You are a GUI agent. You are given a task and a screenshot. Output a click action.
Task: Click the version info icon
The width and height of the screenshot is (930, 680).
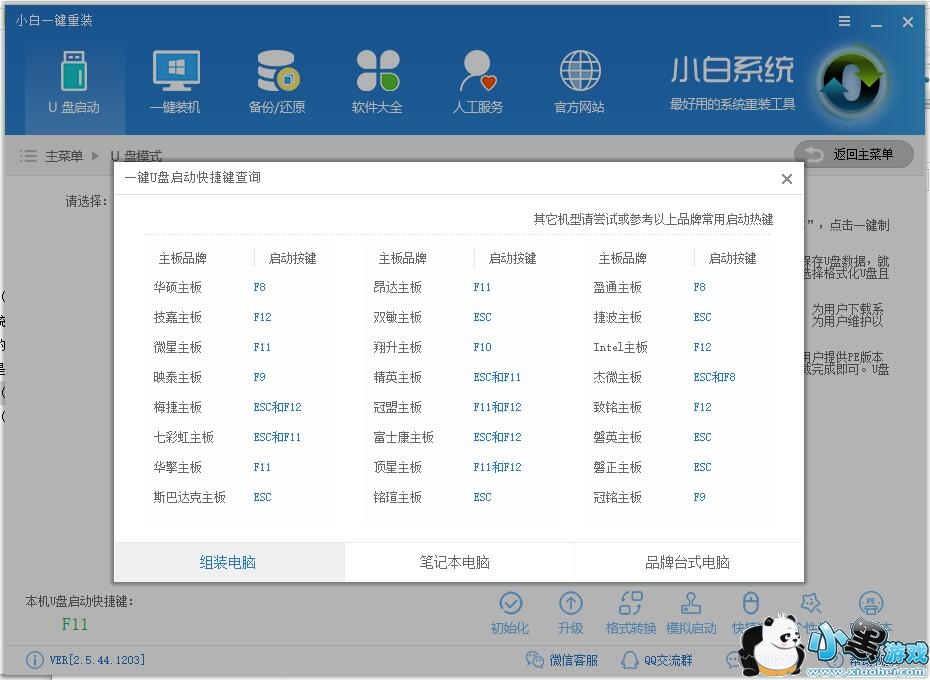(34, 660)
